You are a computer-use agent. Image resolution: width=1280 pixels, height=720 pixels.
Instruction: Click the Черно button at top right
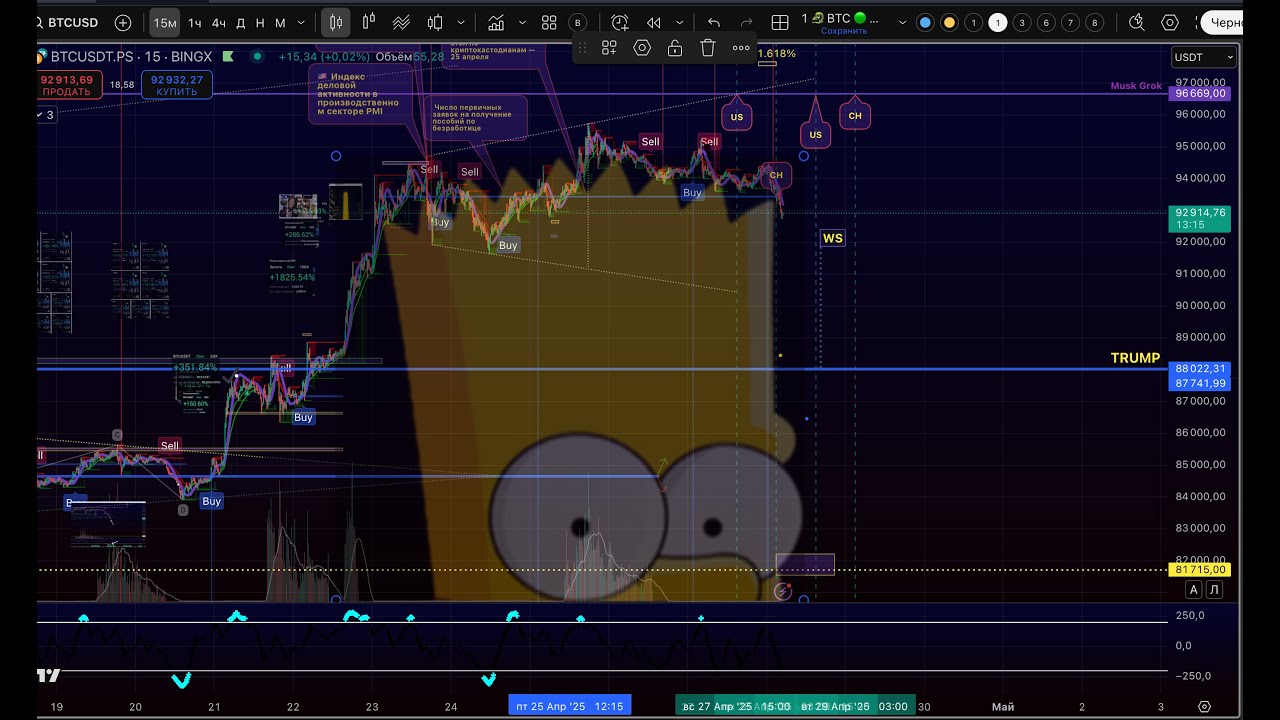coord(1221,22)
